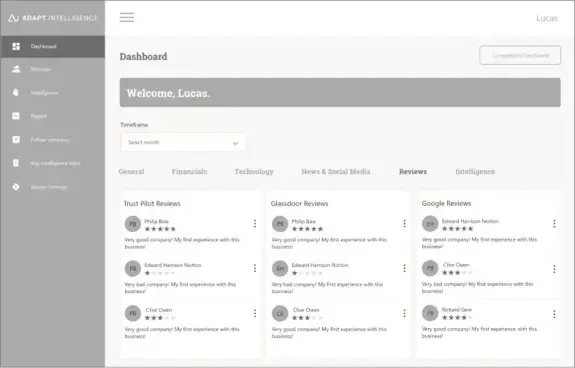Click Philip Baie's five-star rating in Glassdoor Reviews
The height and width of the screenshot is (368, 575).
307,229
